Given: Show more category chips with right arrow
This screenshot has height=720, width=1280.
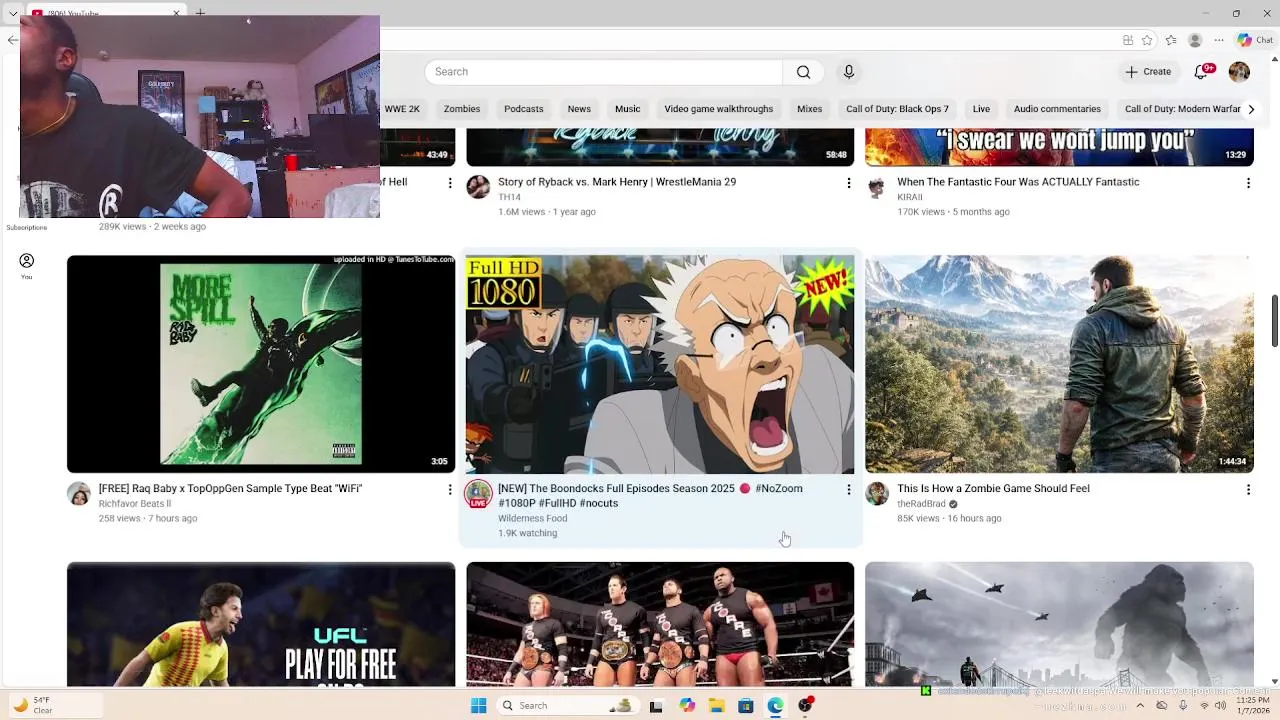Looking at the screenshot, I should (x=1250, y=109).
